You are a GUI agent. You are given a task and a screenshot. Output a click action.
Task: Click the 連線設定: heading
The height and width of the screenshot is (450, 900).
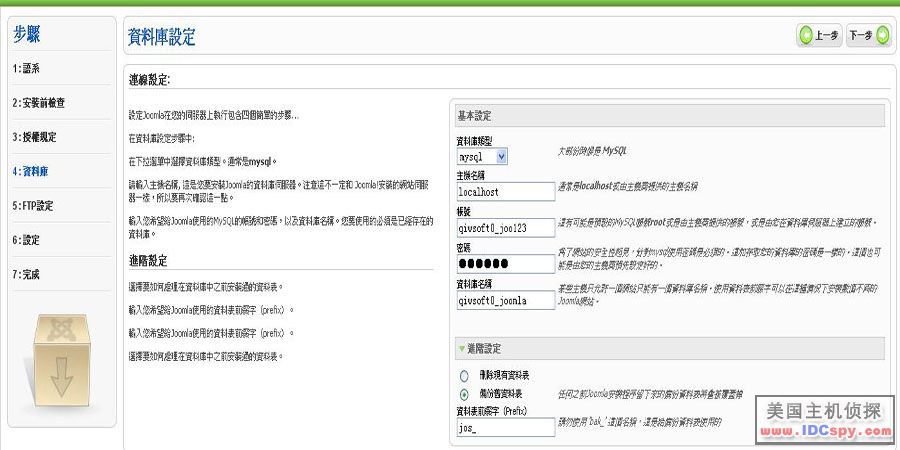[x=149, y=80]
